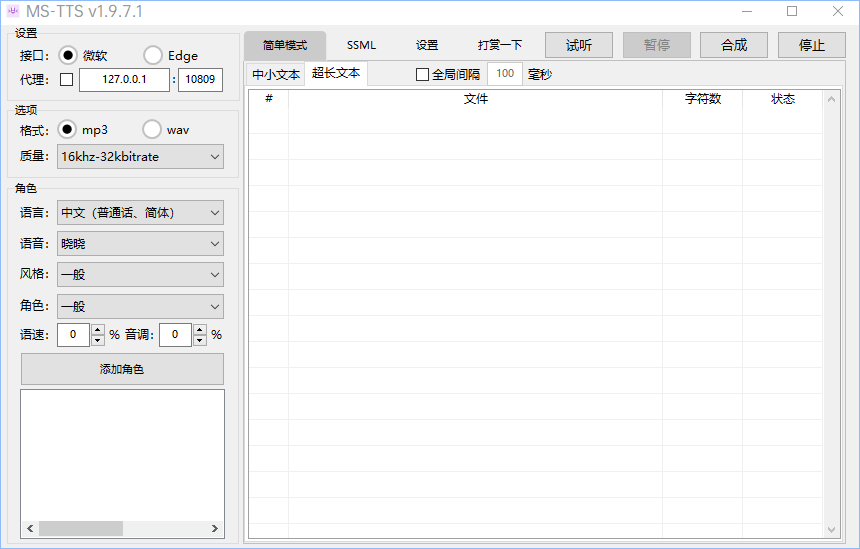Click the 语速 speed value field
The width and height of the screenshot is (860, 549).
tap(73, 335)
